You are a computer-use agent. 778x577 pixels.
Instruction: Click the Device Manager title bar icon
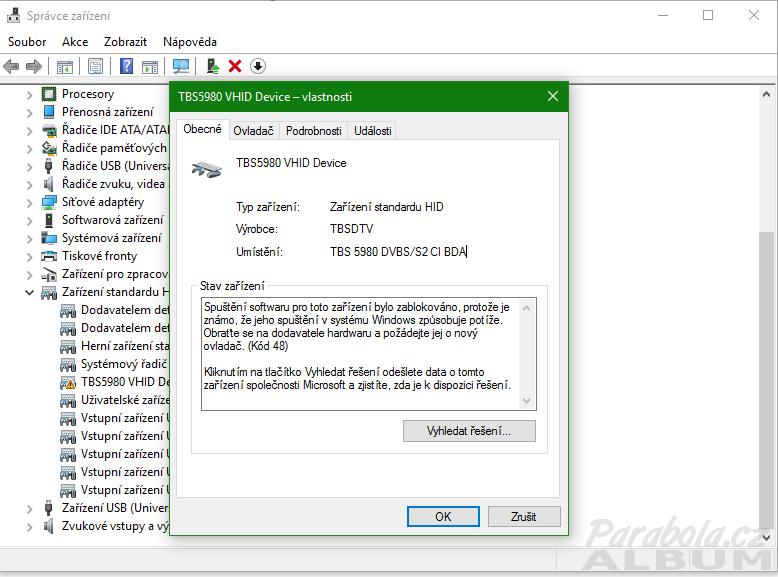13,15
